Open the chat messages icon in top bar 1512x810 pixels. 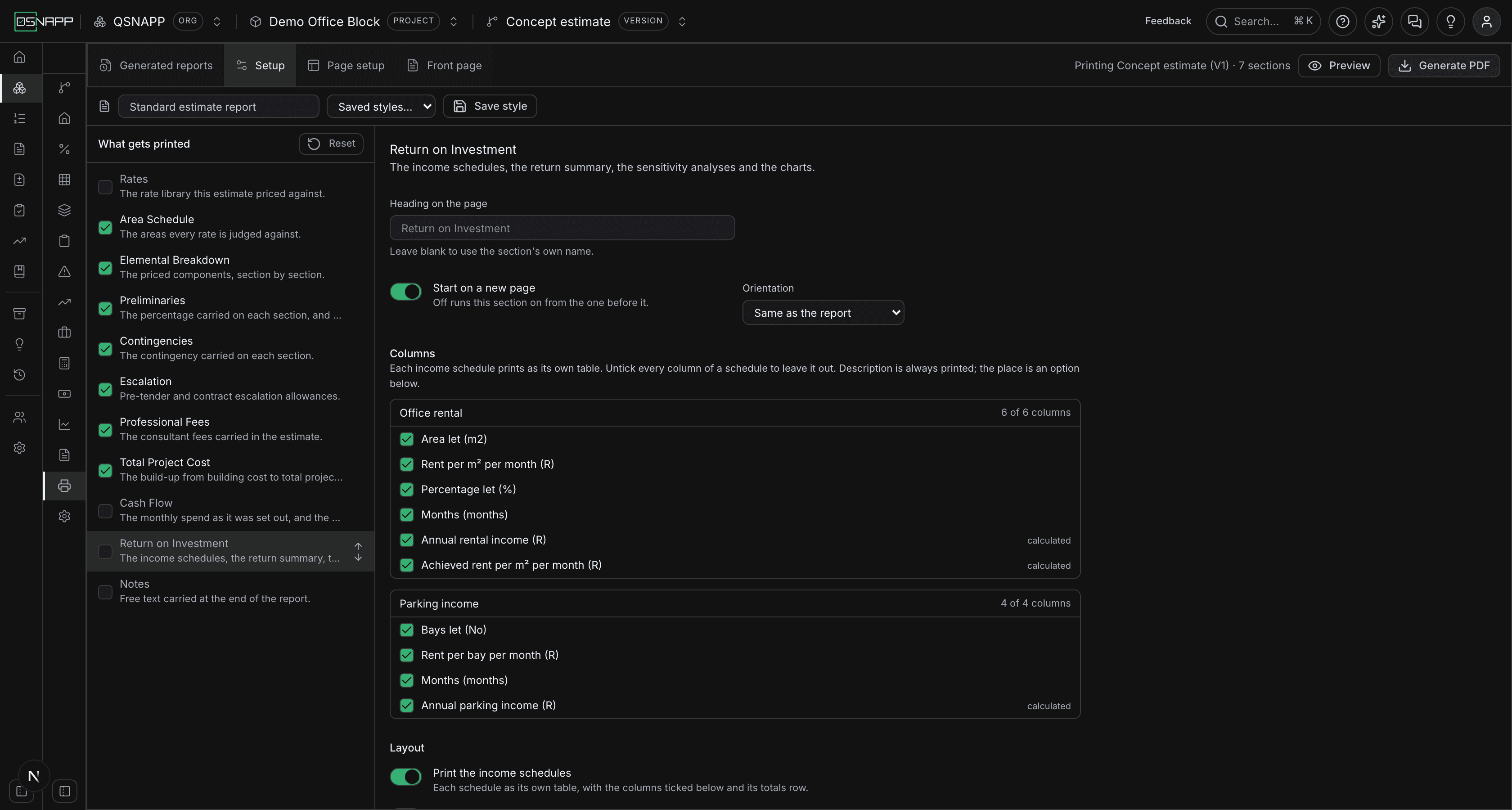coord(1414,22)
